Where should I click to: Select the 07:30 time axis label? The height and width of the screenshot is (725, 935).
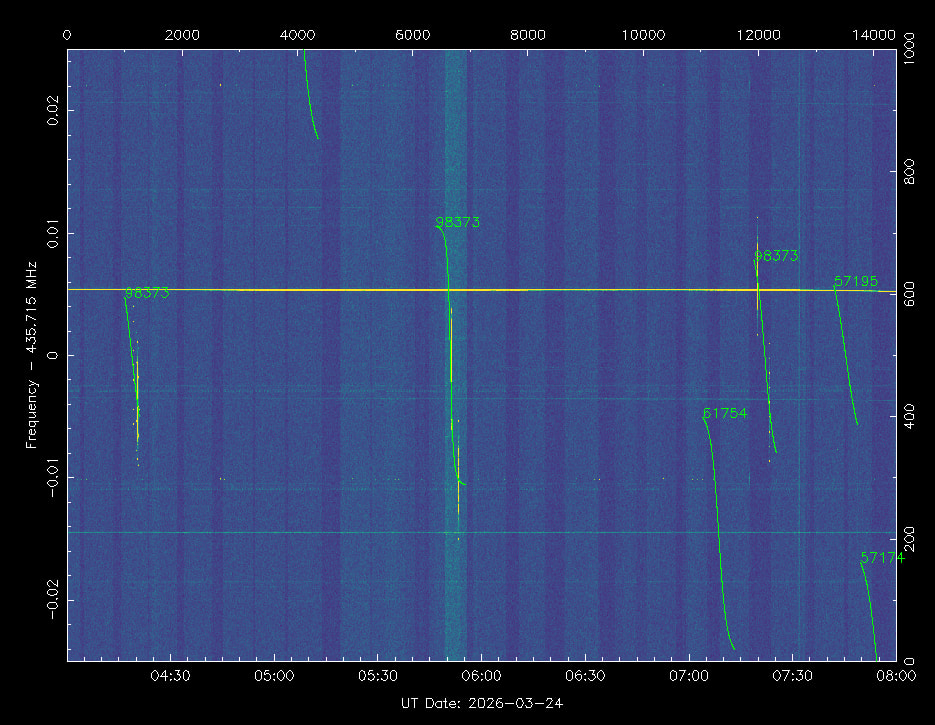click(x=791, y=676)
